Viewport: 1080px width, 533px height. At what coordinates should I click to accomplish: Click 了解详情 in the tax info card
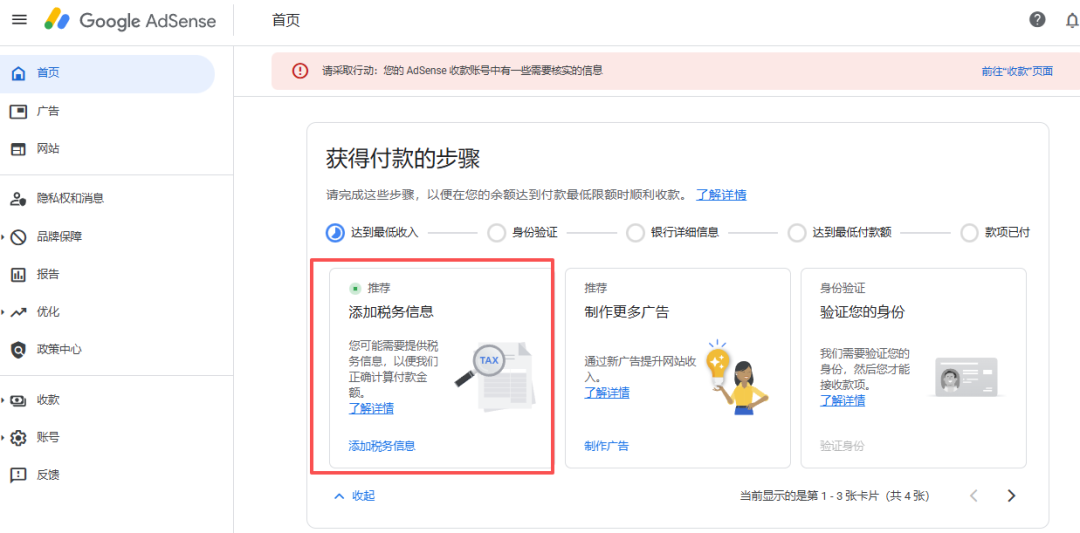pyautogui.click(x=371, y=409)
